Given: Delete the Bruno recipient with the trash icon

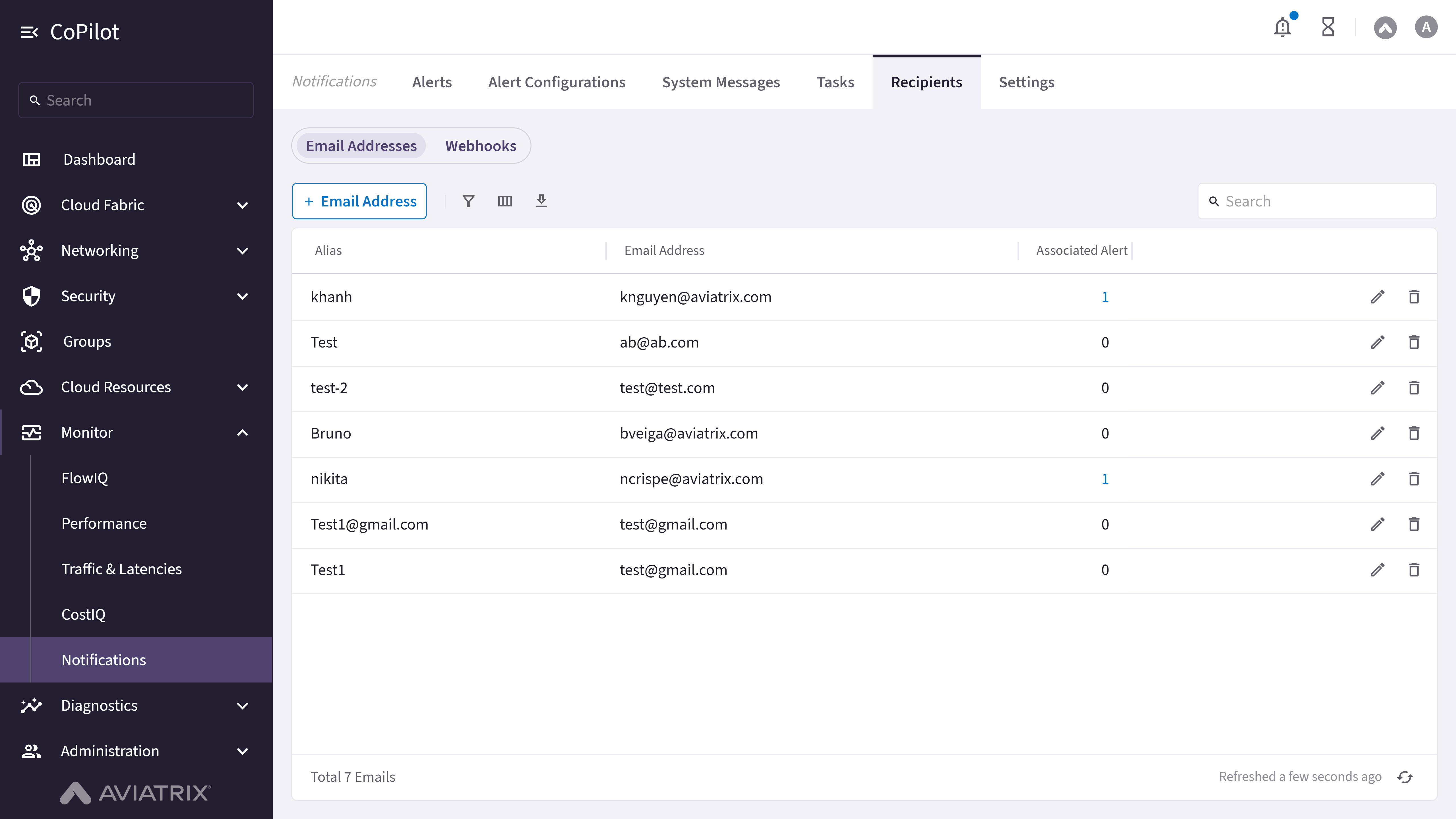Looking at the screenshot, I should 1414,433.
